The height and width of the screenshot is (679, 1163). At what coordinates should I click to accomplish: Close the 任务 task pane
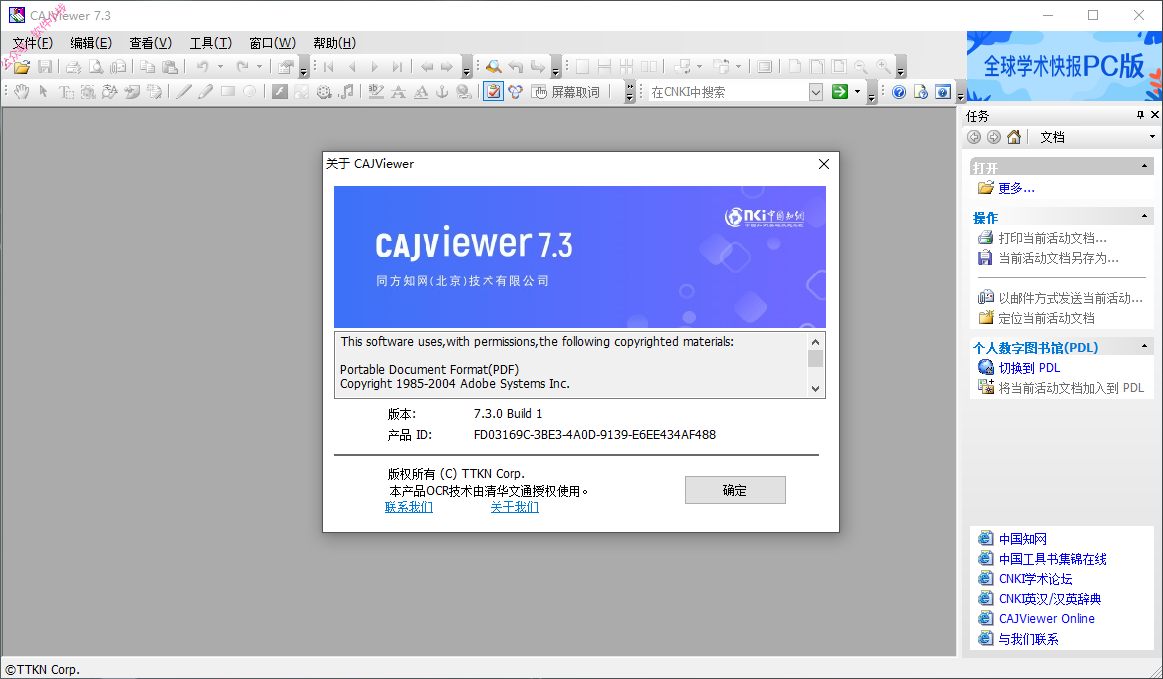pos(1154,115)
